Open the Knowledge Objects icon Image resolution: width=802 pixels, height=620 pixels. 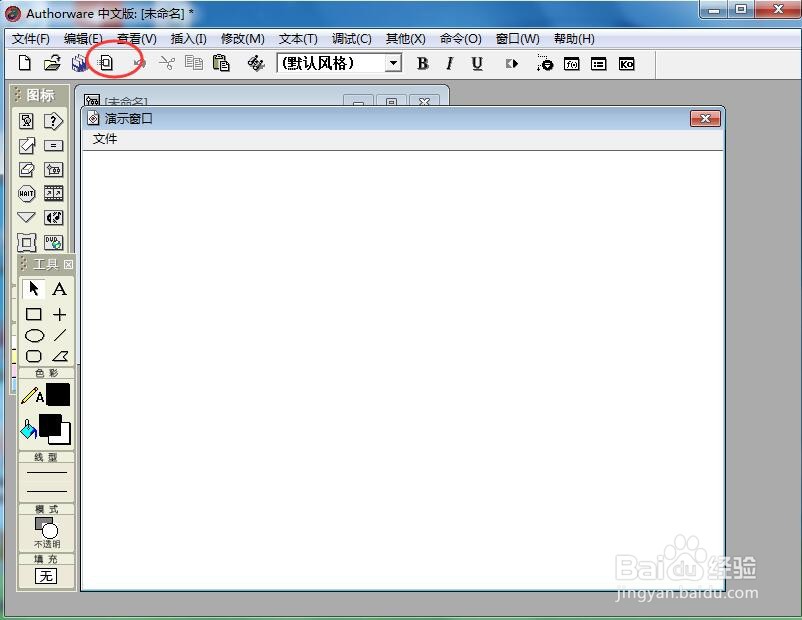tap(627, 64)
